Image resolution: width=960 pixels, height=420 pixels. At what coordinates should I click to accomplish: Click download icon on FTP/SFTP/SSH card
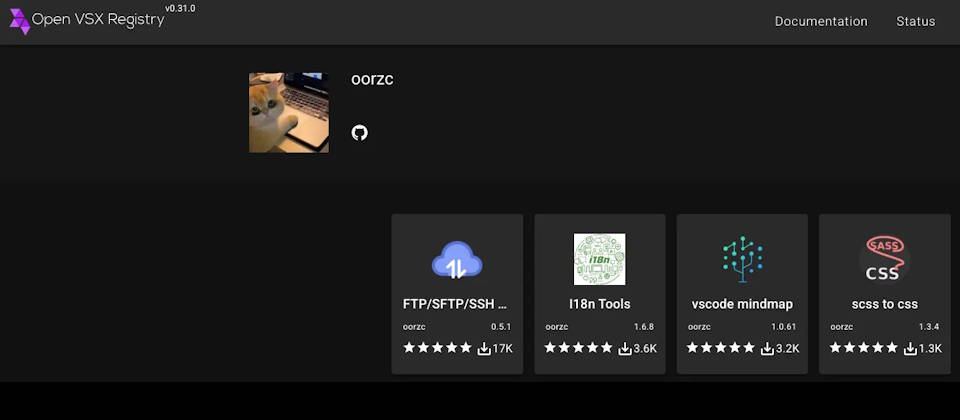pyautogui.click(x=484, y=348)
